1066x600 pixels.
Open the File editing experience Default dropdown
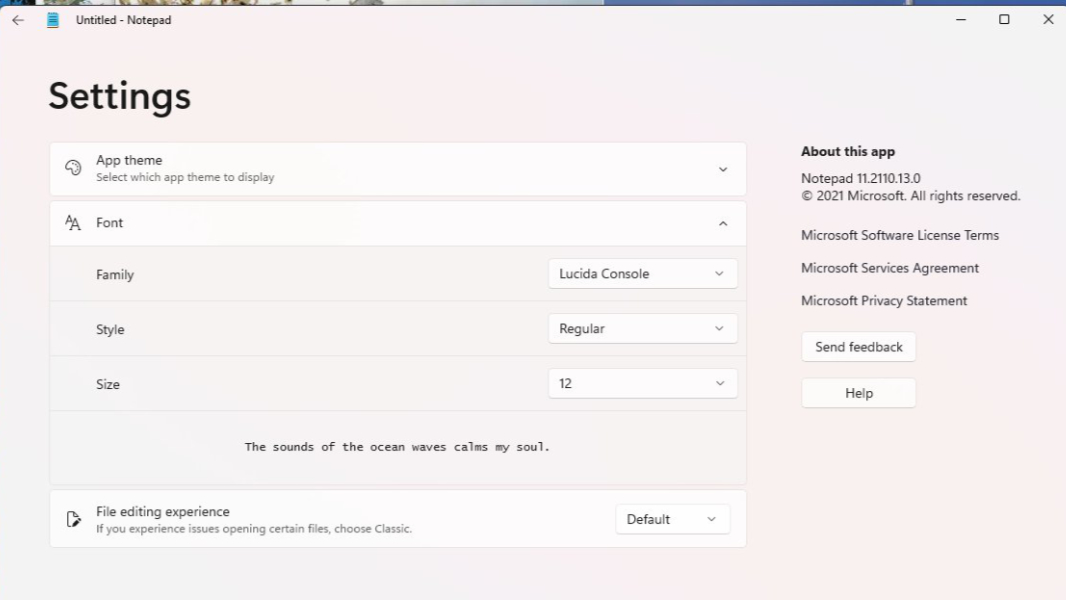tap(672, 519)
